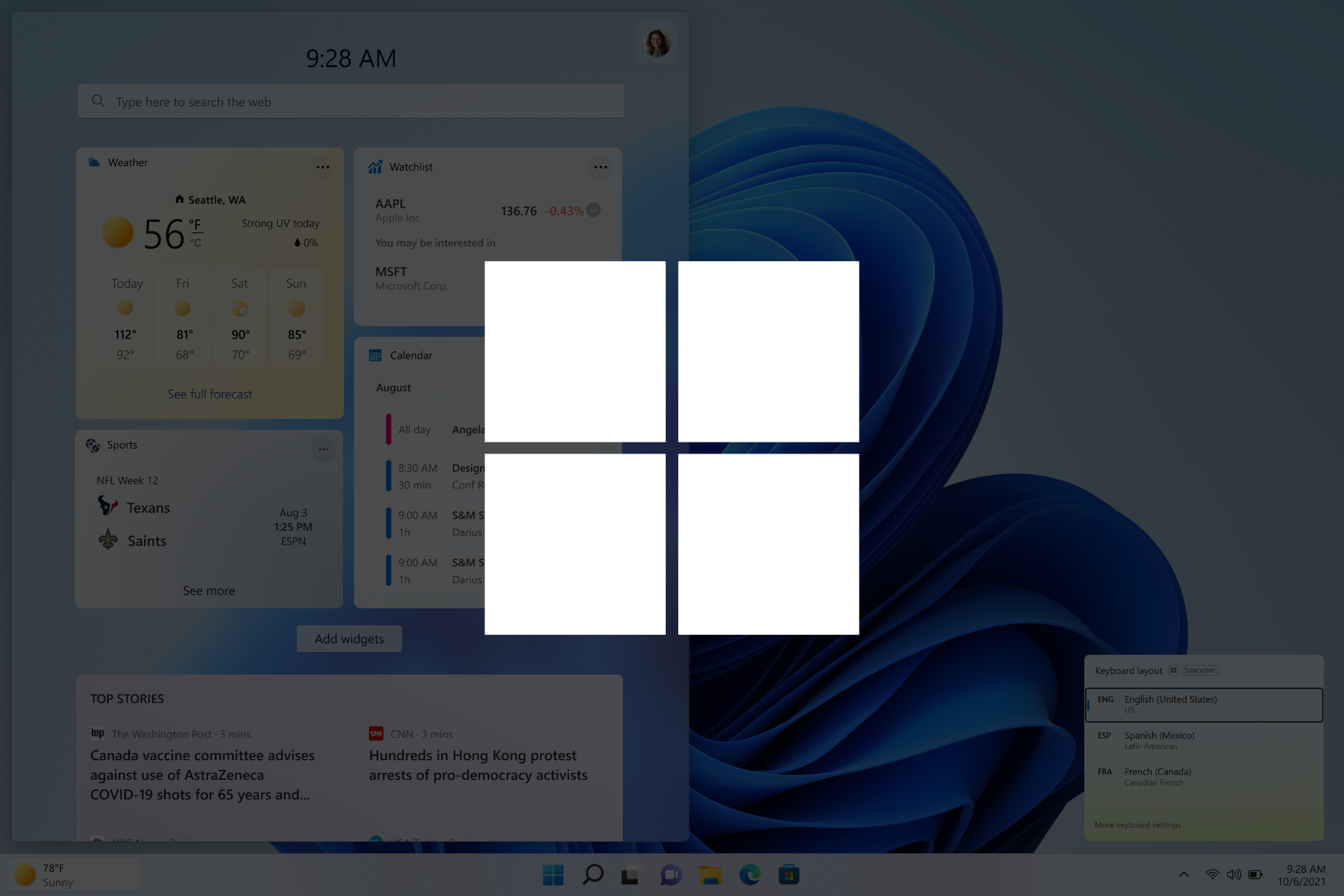Click the Sports widget icon

pyautogui.click(x=93, y=445)
